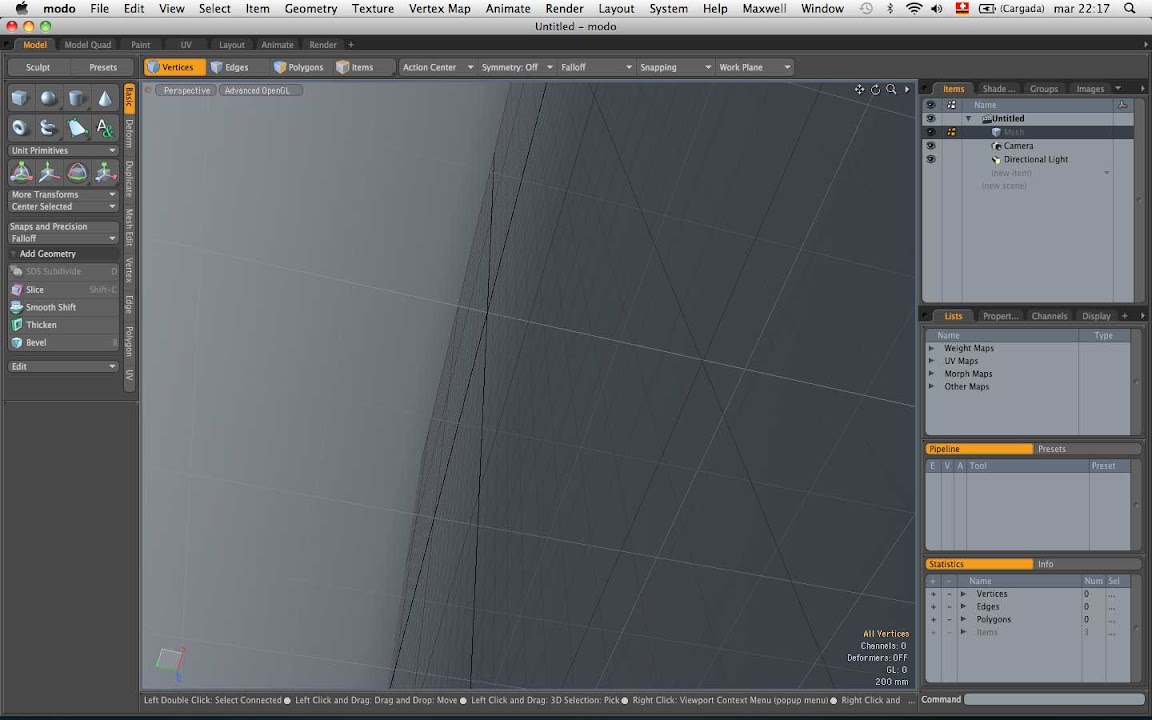Activate the Move tool icon
The width and height of the screenshot is (1152, 720).
[x=48, y=173]
